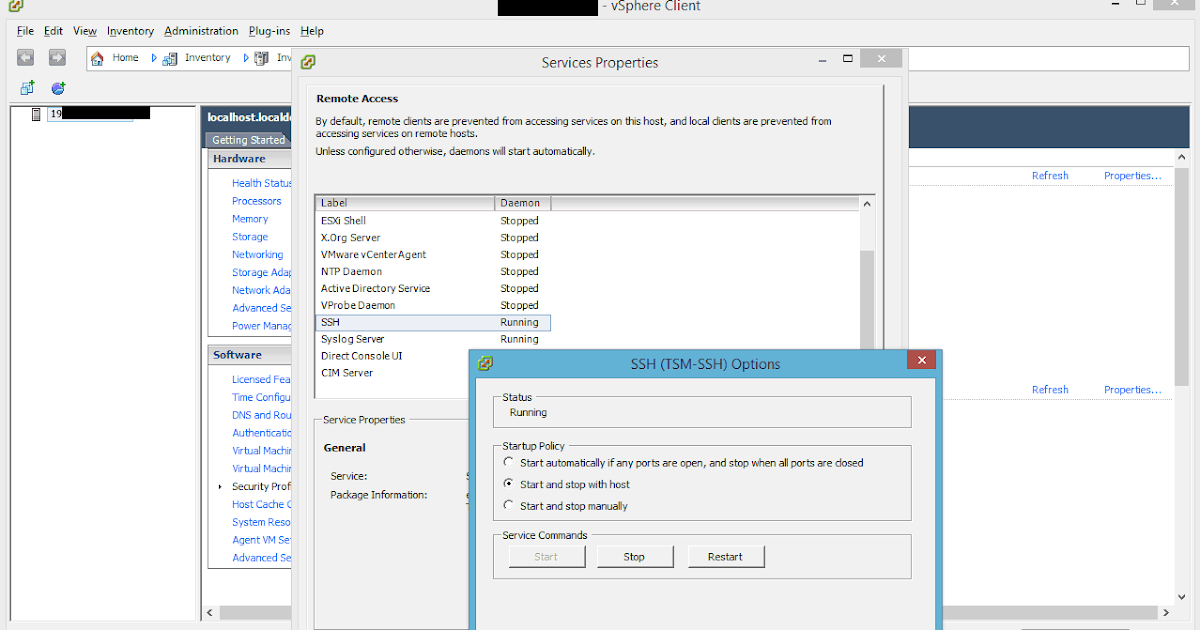Choose Start and stop manually policy

(509, 506)
